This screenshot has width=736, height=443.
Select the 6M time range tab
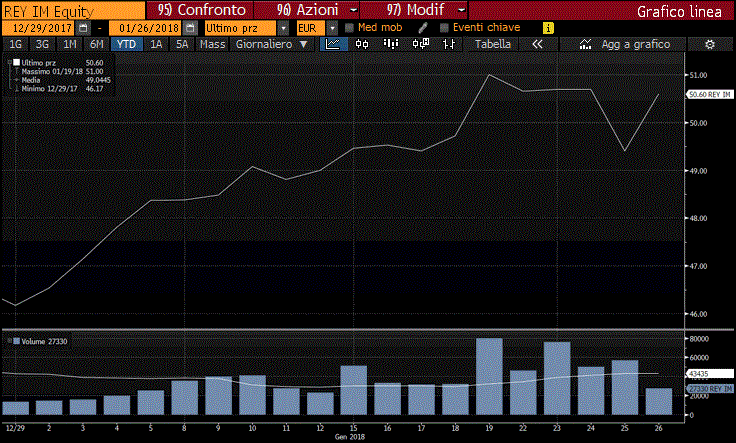[96, 45]
